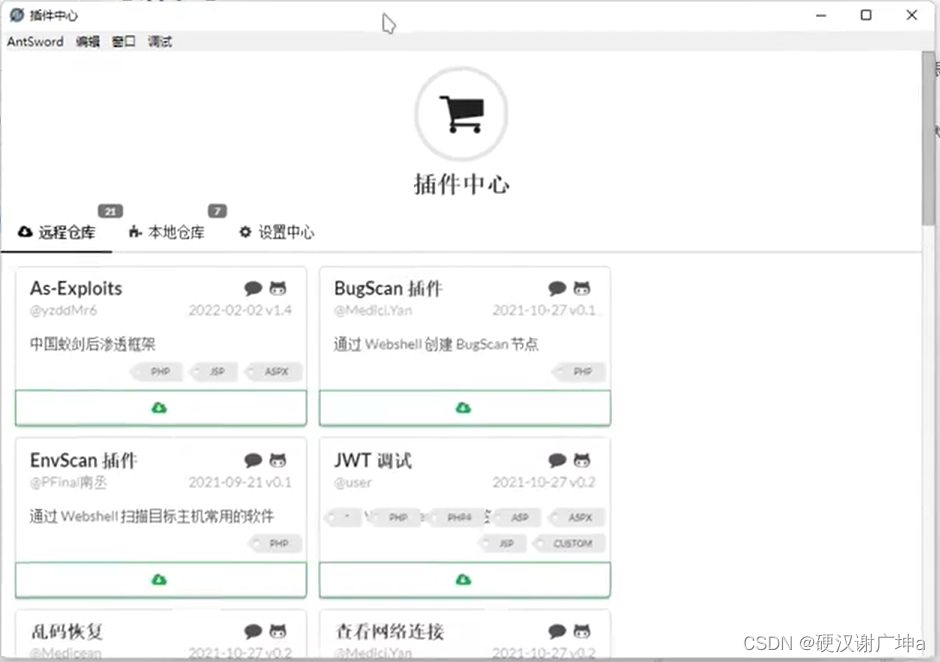Install the JWT 调试 plugin via download button
This screenshot has width=940, height=662.
coord(465,580)
